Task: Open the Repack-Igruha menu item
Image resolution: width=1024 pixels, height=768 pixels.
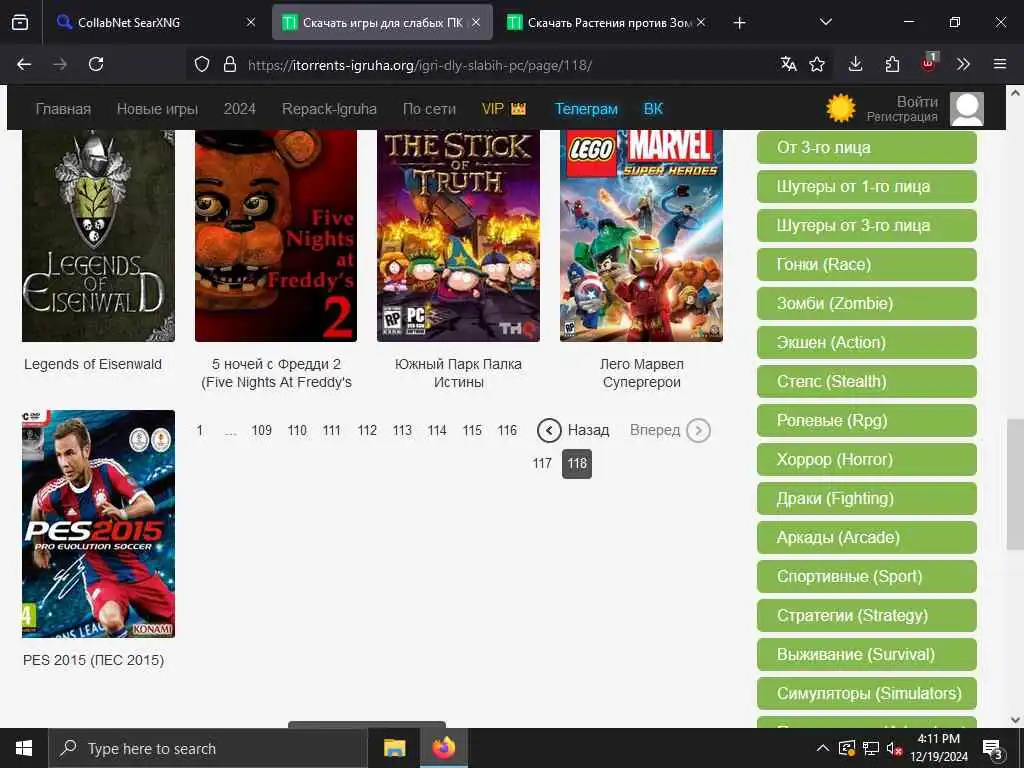Action: coord(329,109)
